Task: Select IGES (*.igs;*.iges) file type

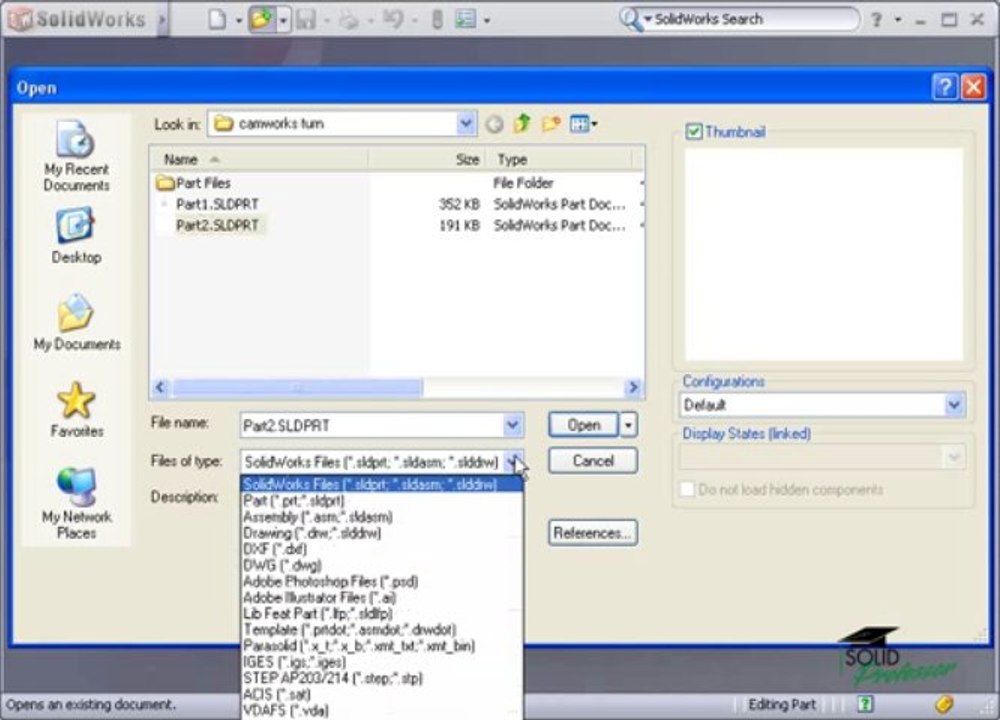Action: pos(381,662)
